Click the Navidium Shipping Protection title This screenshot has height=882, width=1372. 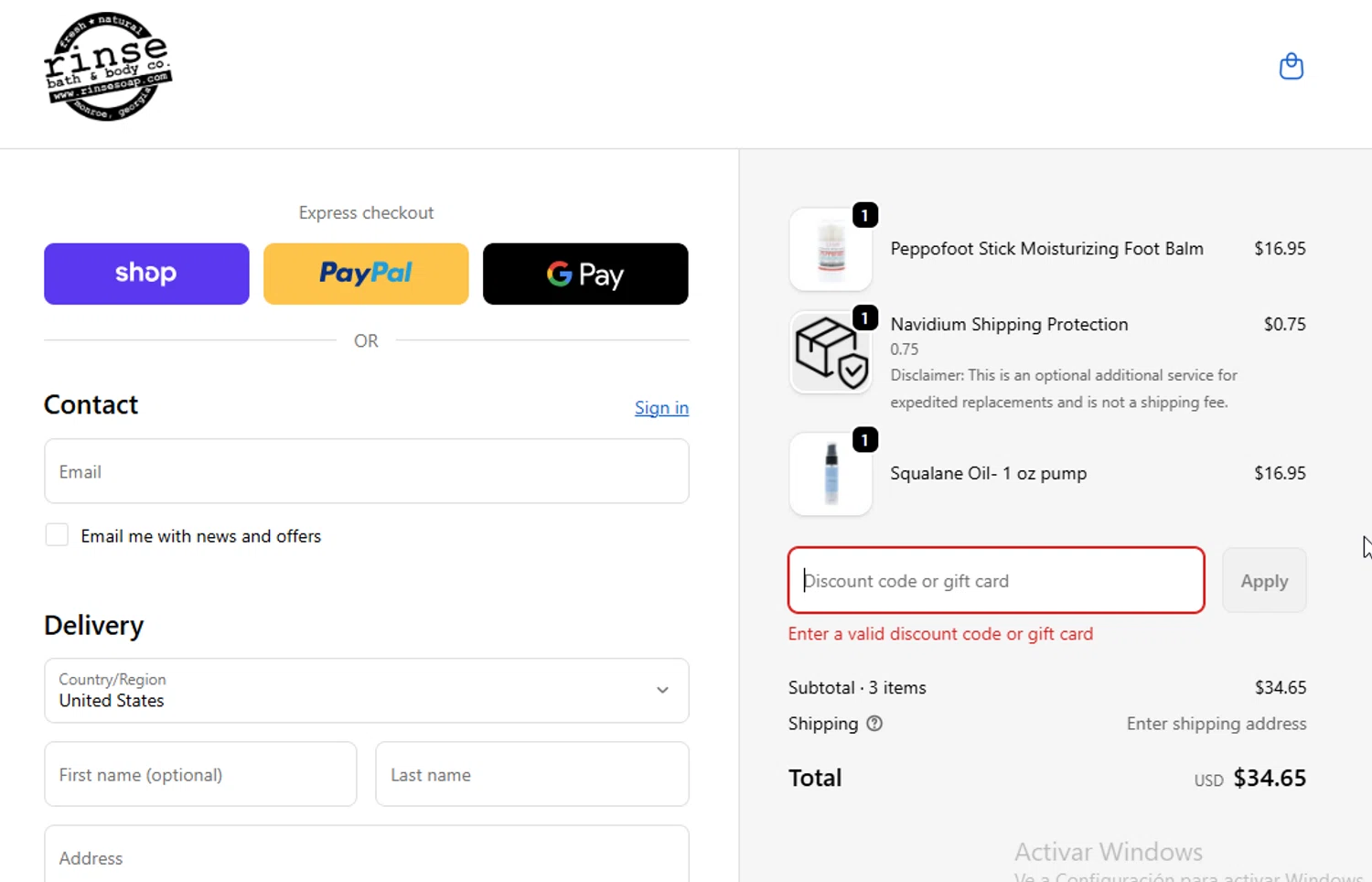point(1010,325)
